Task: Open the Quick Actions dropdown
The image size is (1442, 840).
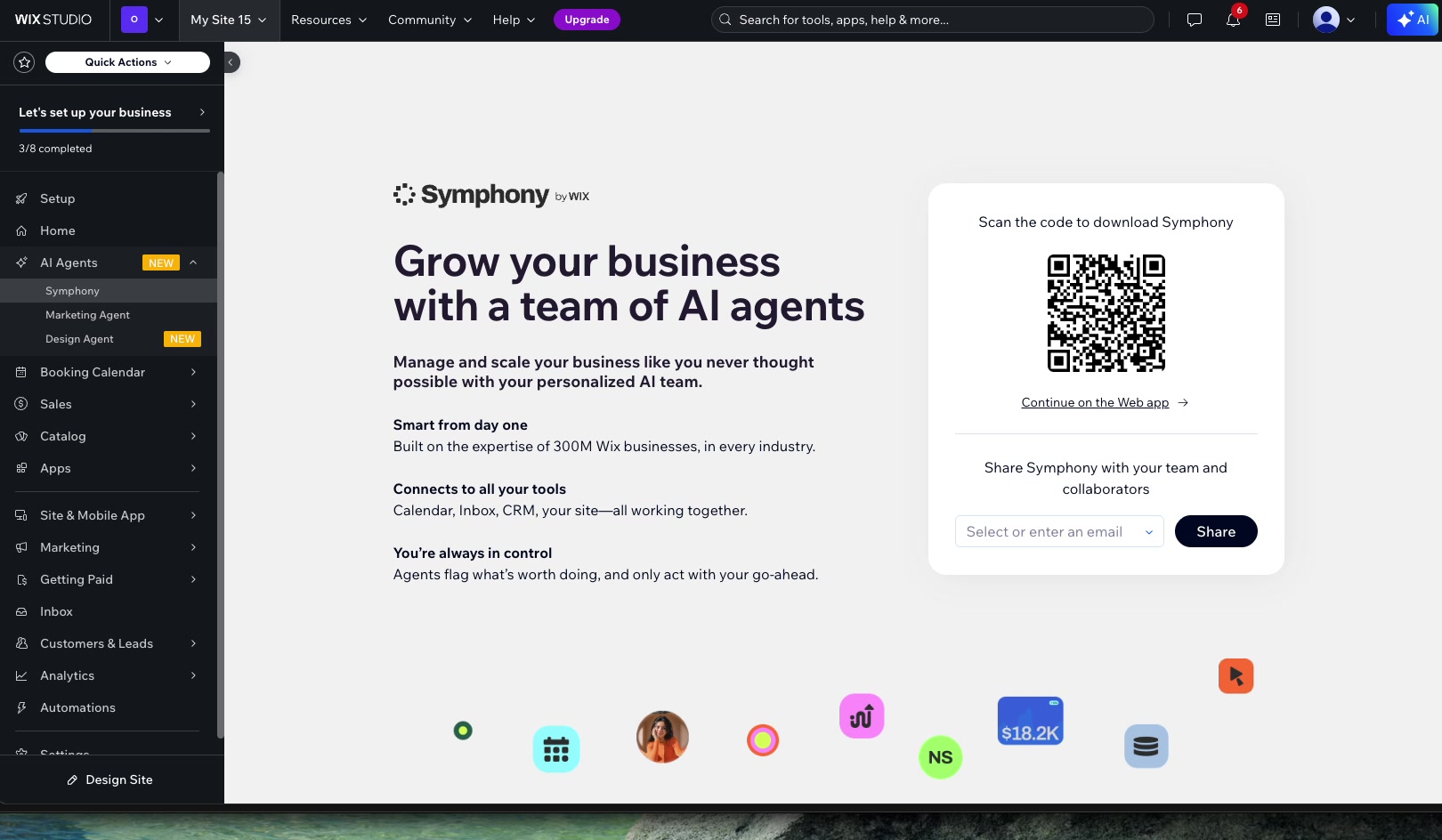Action: [x=127, y=62]
